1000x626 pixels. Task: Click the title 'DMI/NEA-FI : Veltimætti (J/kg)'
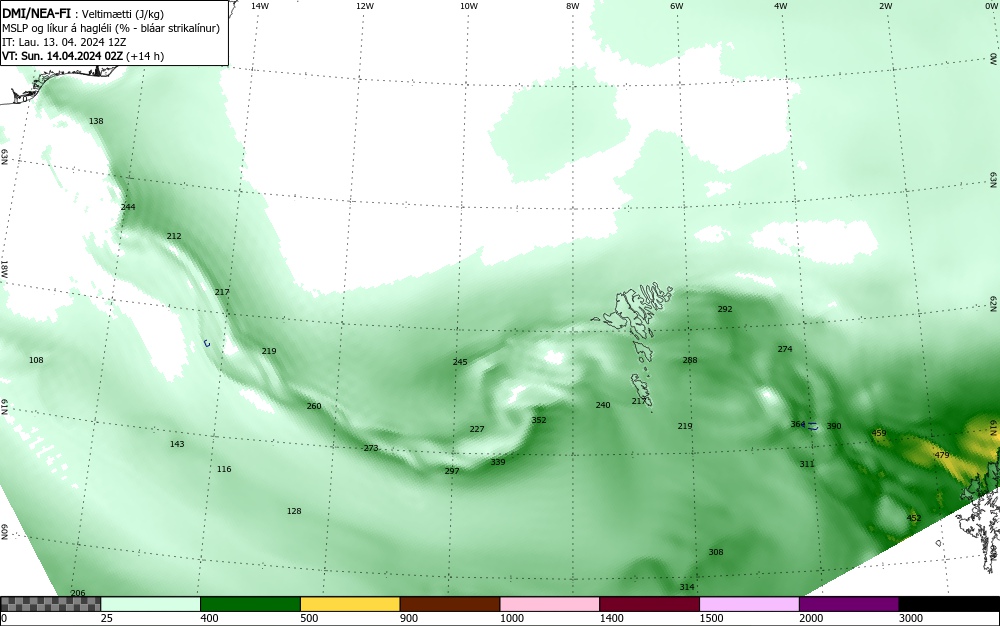pos(83,14)
